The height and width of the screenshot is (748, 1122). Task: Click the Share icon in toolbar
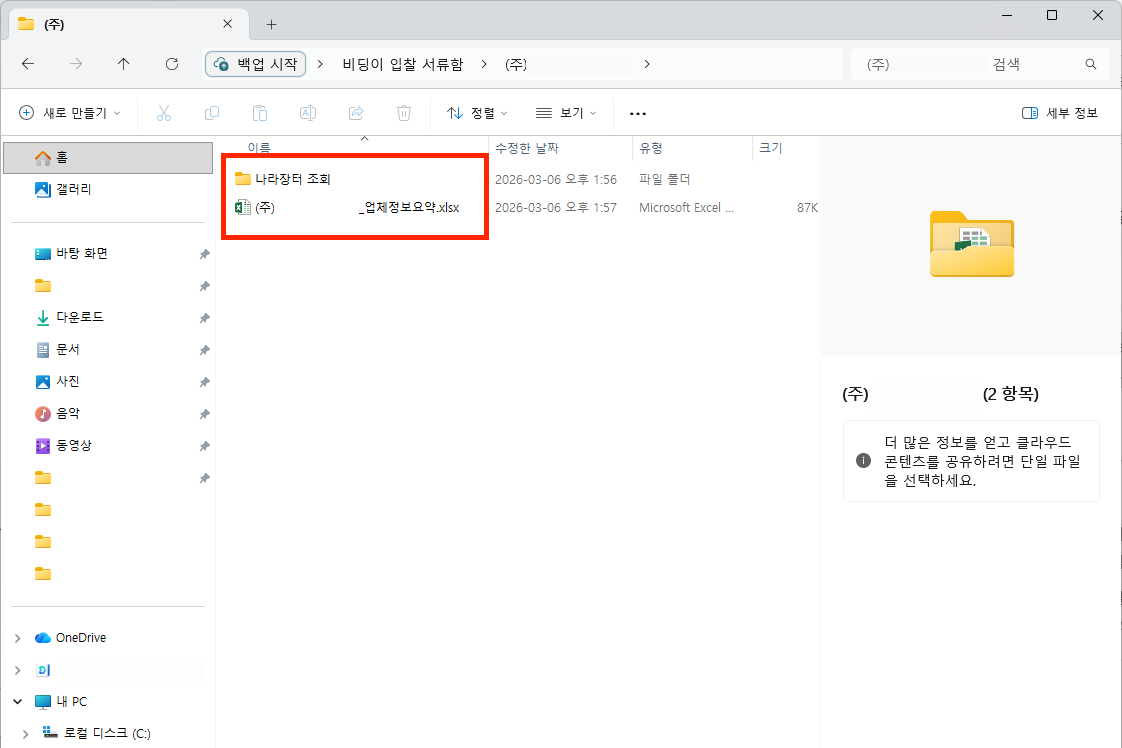(x=356, y=113)
